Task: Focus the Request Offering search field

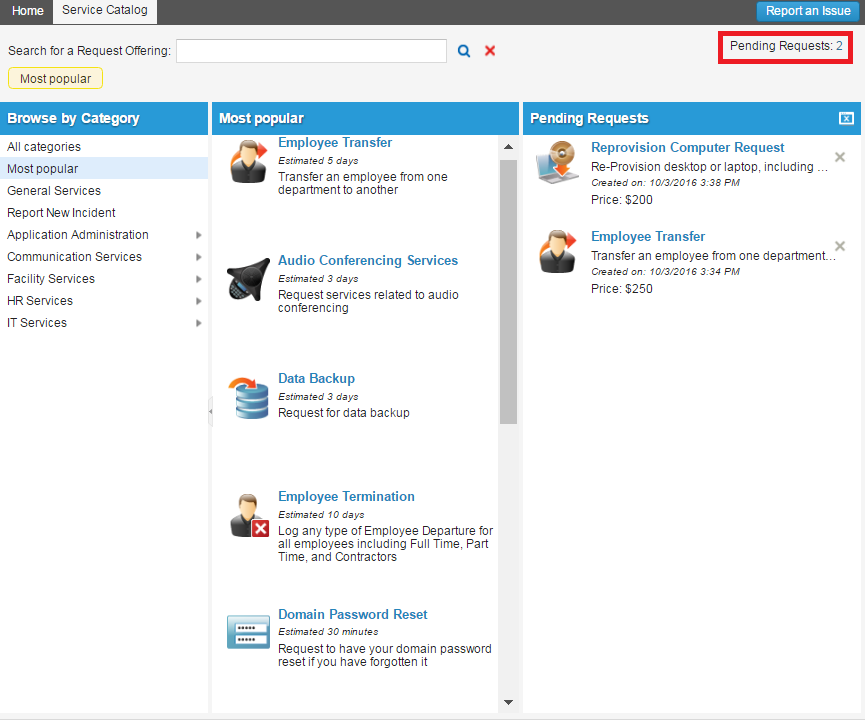Action: (x=311, y=51)
